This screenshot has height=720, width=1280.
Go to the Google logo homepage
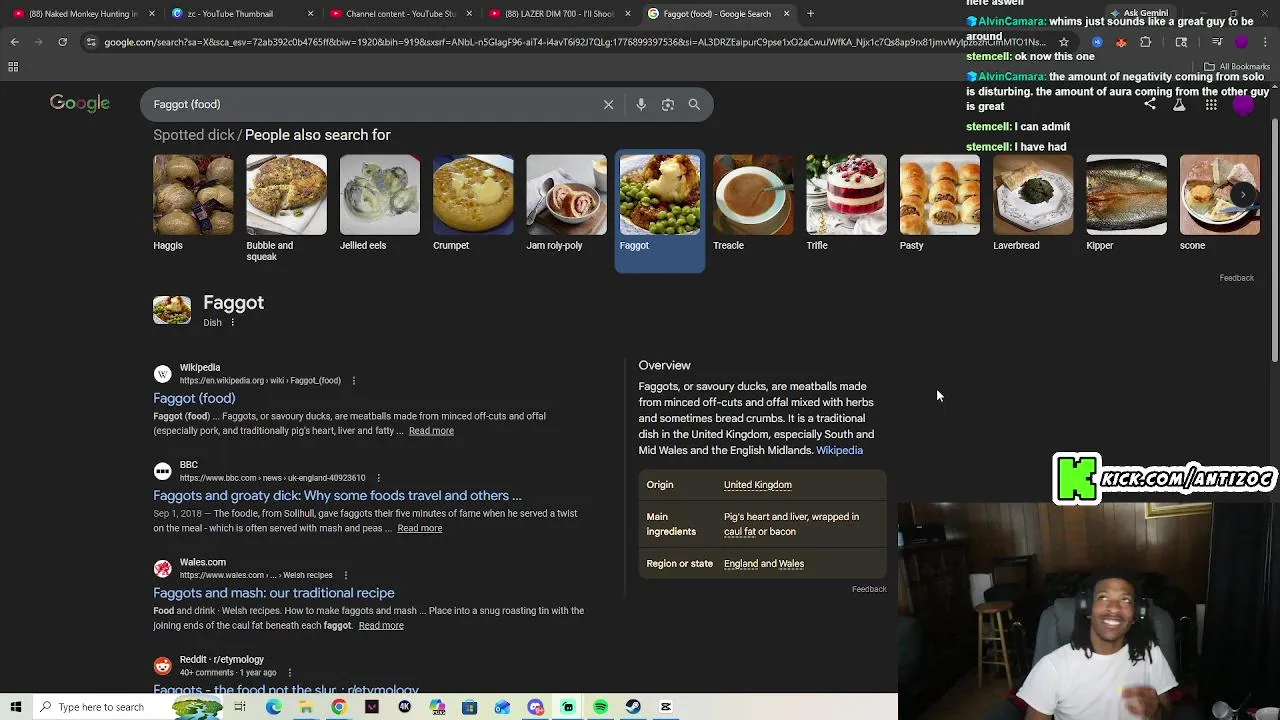point(80,103)
